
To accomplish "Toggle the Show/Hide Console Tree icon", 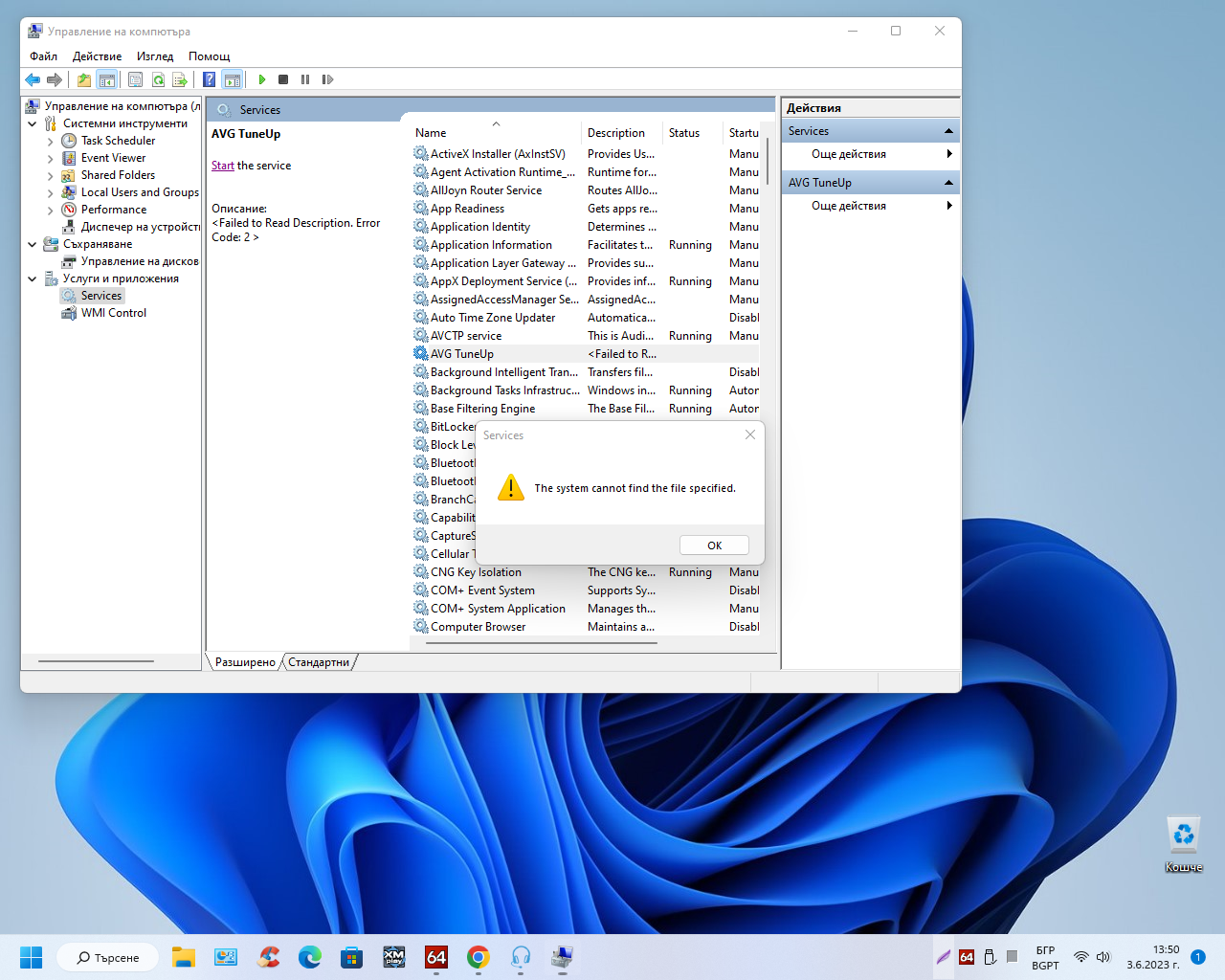I will coord(107,79).
